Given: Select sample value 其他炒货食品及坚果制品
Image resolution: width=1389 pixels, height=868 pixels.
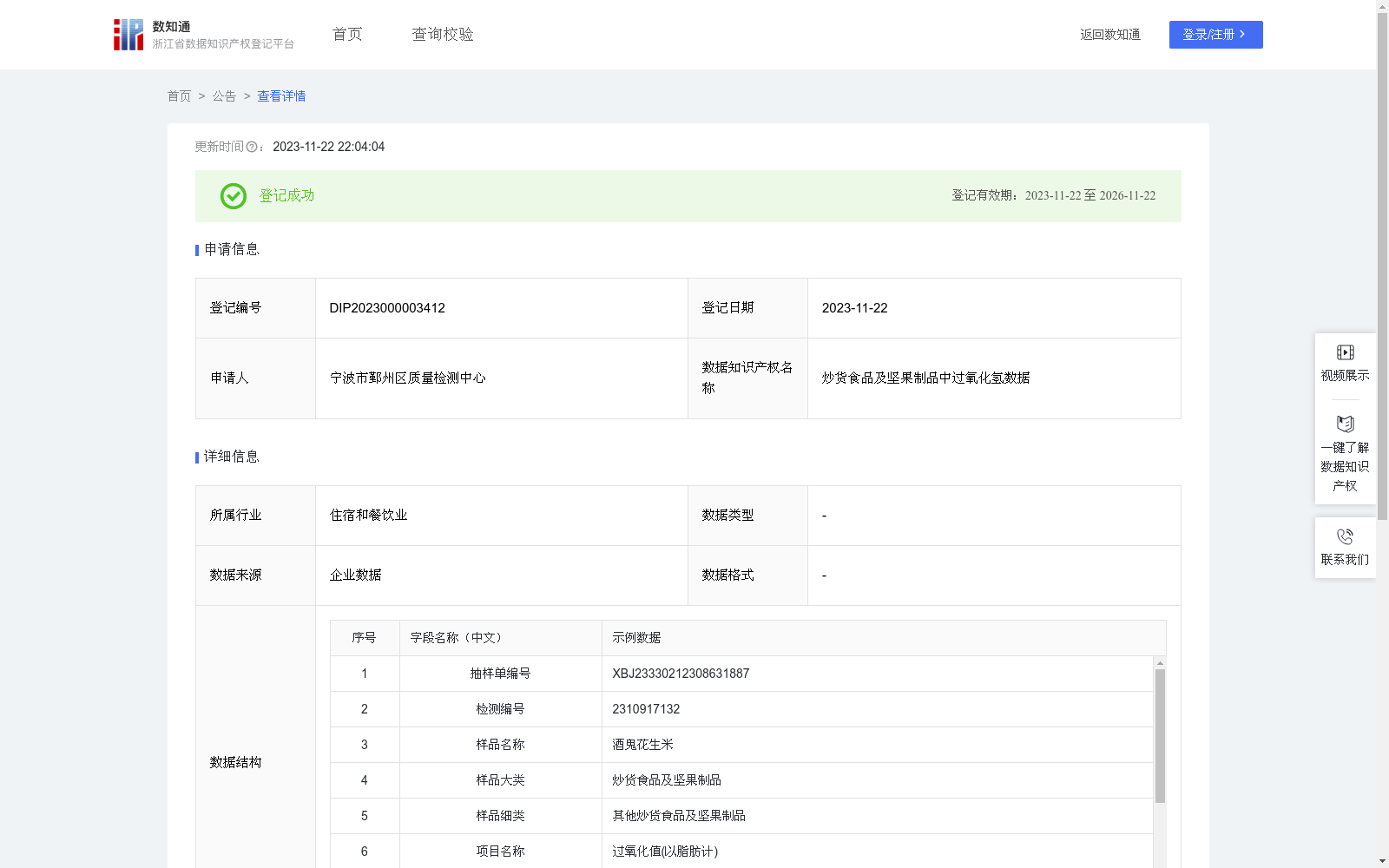Looking at the screenshot, I should tap(679, 816).
